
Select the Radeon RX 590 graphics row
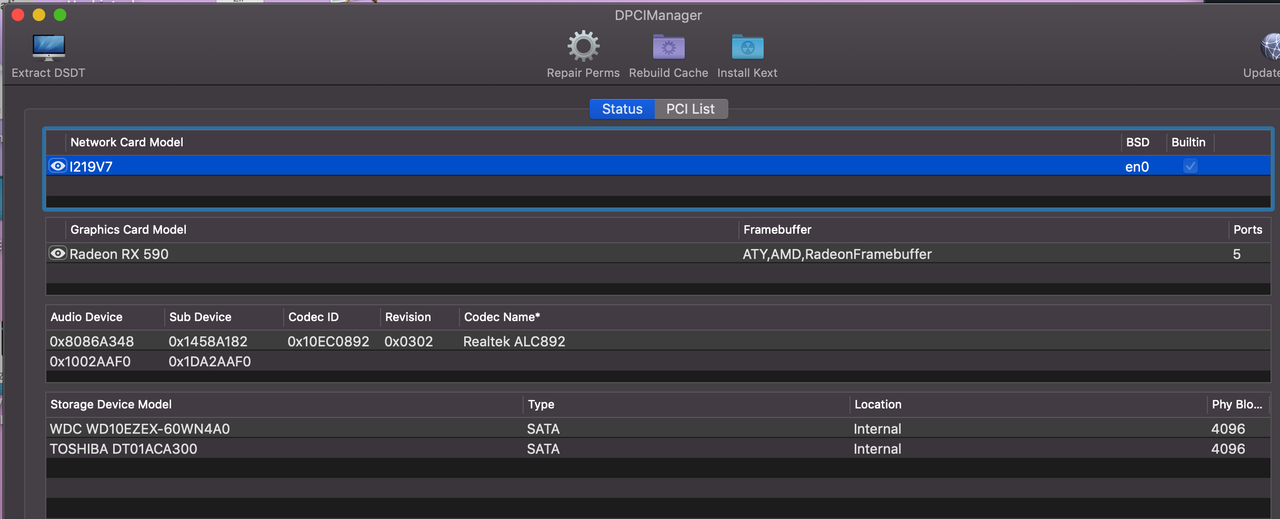[658, 254]
